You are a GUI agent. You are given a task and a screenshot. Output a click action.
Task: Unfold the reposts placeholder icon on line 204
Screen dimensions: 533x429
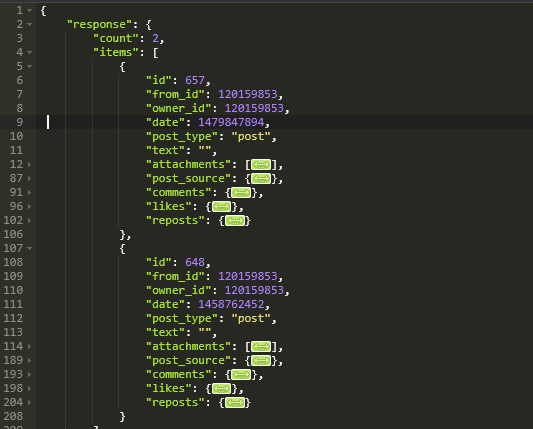coord(235,402)
